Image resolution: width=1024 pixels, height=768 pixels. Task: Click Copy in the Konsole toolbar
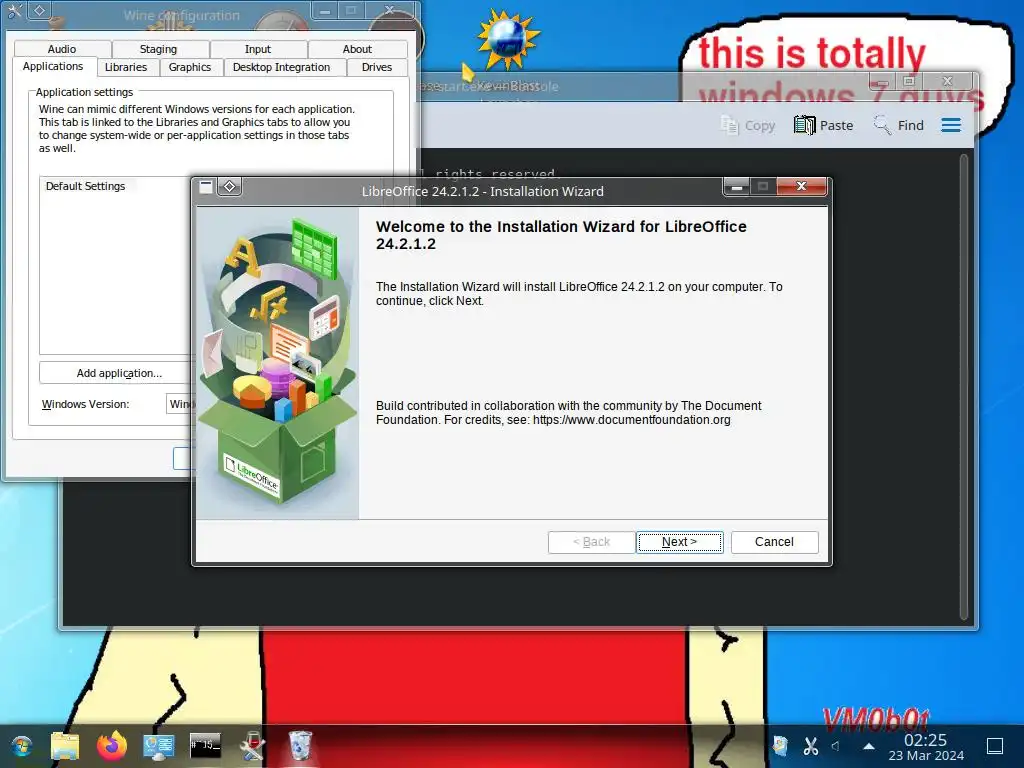[x=748, y=125]
